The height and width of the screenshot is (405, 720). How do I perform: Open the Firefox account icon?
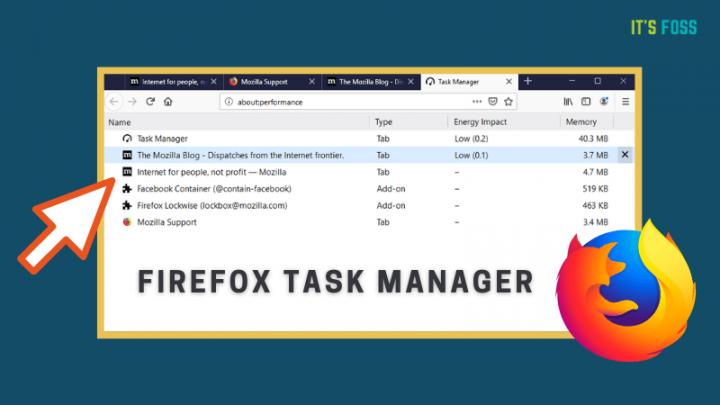pos(604,101)
